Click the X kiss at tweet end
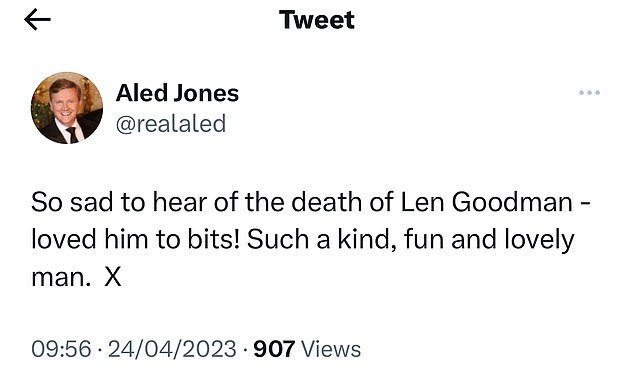Viewport: 634px width, 368px height. pyautogui.click(x=113, y=277)
